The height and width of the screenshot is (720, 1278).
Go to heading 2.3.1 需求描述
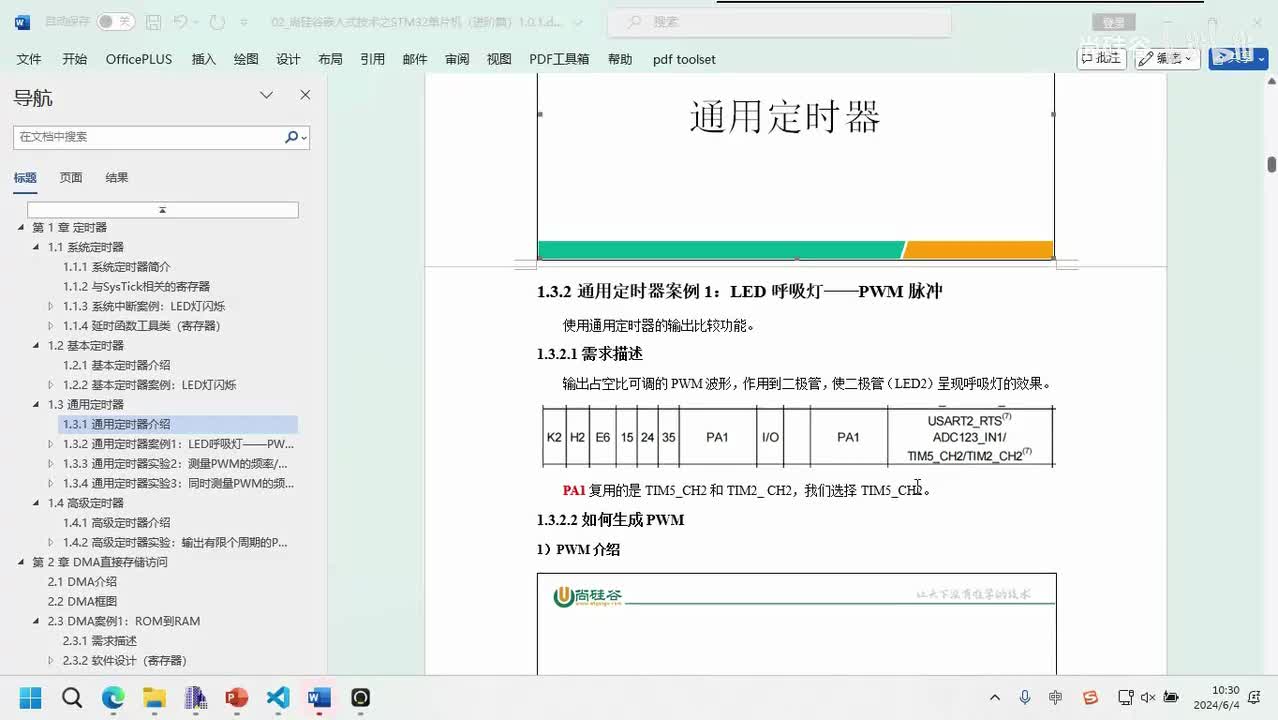point(100,641)
